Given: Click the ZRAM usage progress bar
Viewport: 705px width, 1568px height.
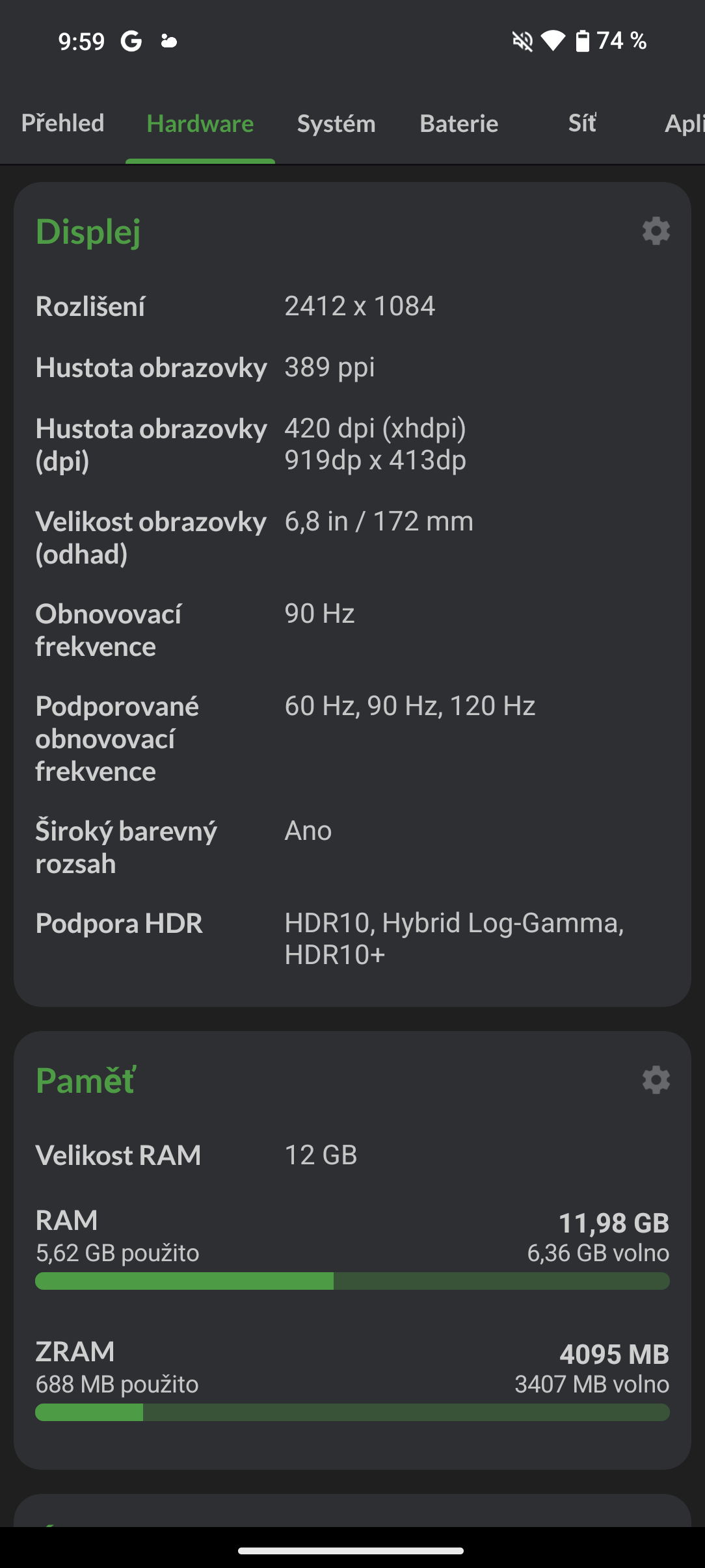Looking at the screenshot, I should pos(351,1413).
